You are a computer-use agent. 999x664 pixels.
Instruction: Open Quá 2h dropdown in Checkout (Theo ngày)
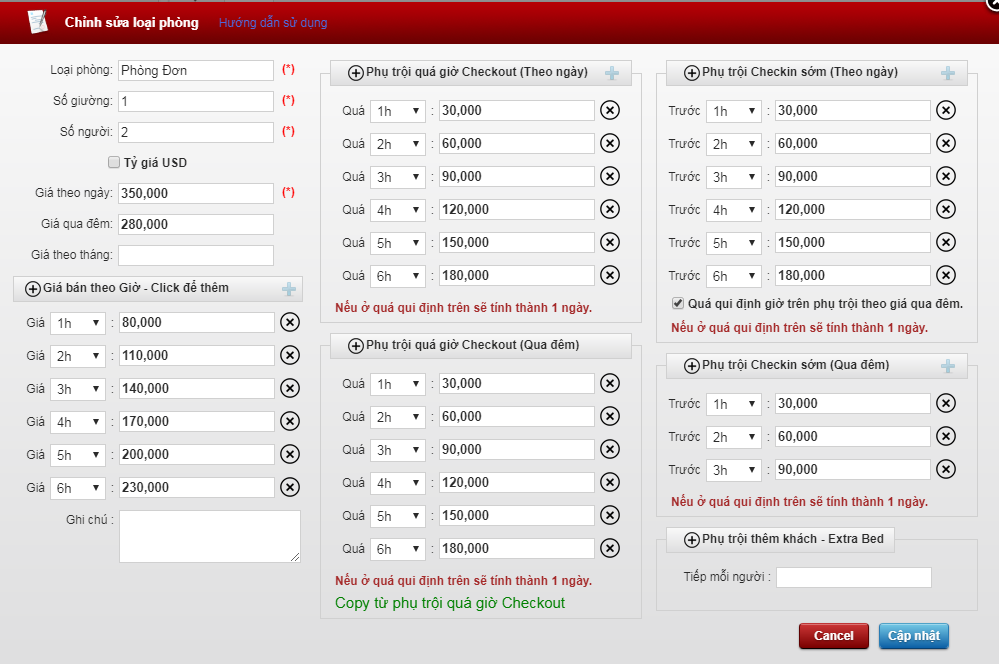click(398, 144)
